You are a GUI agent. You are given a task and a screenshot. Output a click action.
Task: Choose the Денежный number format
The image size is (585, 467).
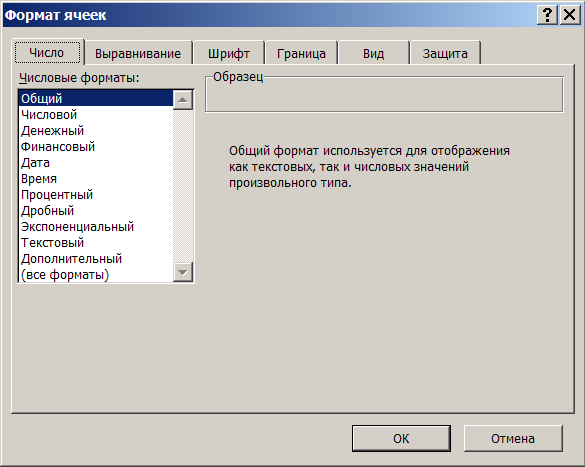pos(96,131)
